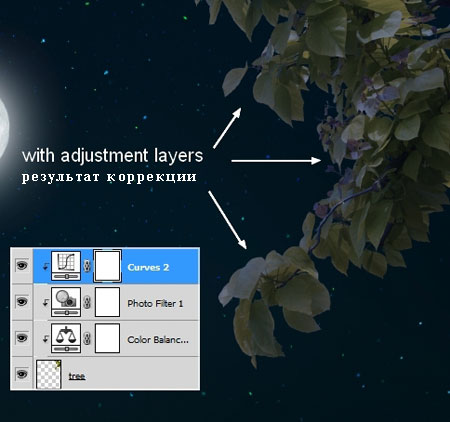Select the Curves adjustment icon
The image size is (450, 422).
coord(66,266)
